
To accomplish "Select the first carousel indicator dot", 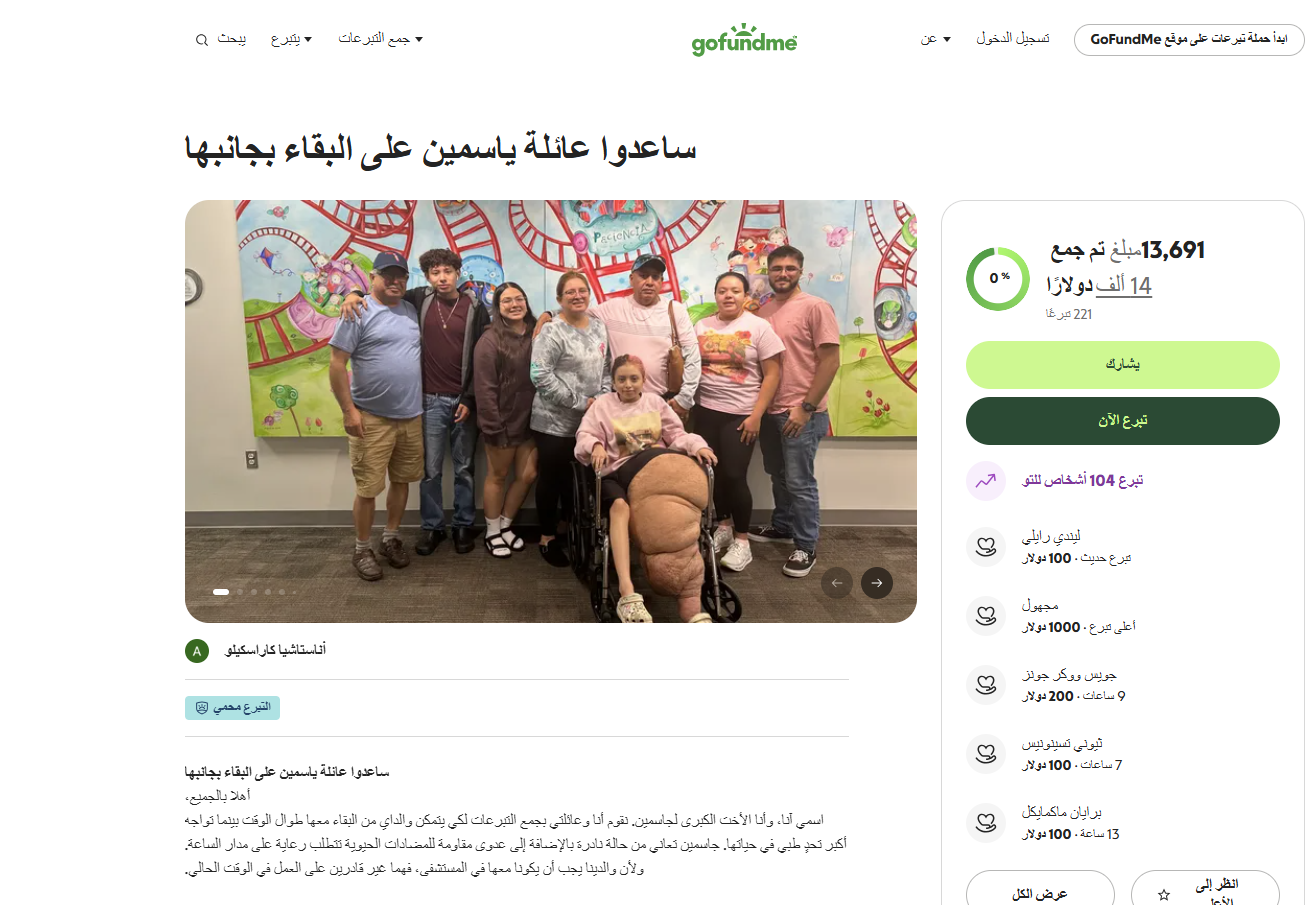I will 221,592.
